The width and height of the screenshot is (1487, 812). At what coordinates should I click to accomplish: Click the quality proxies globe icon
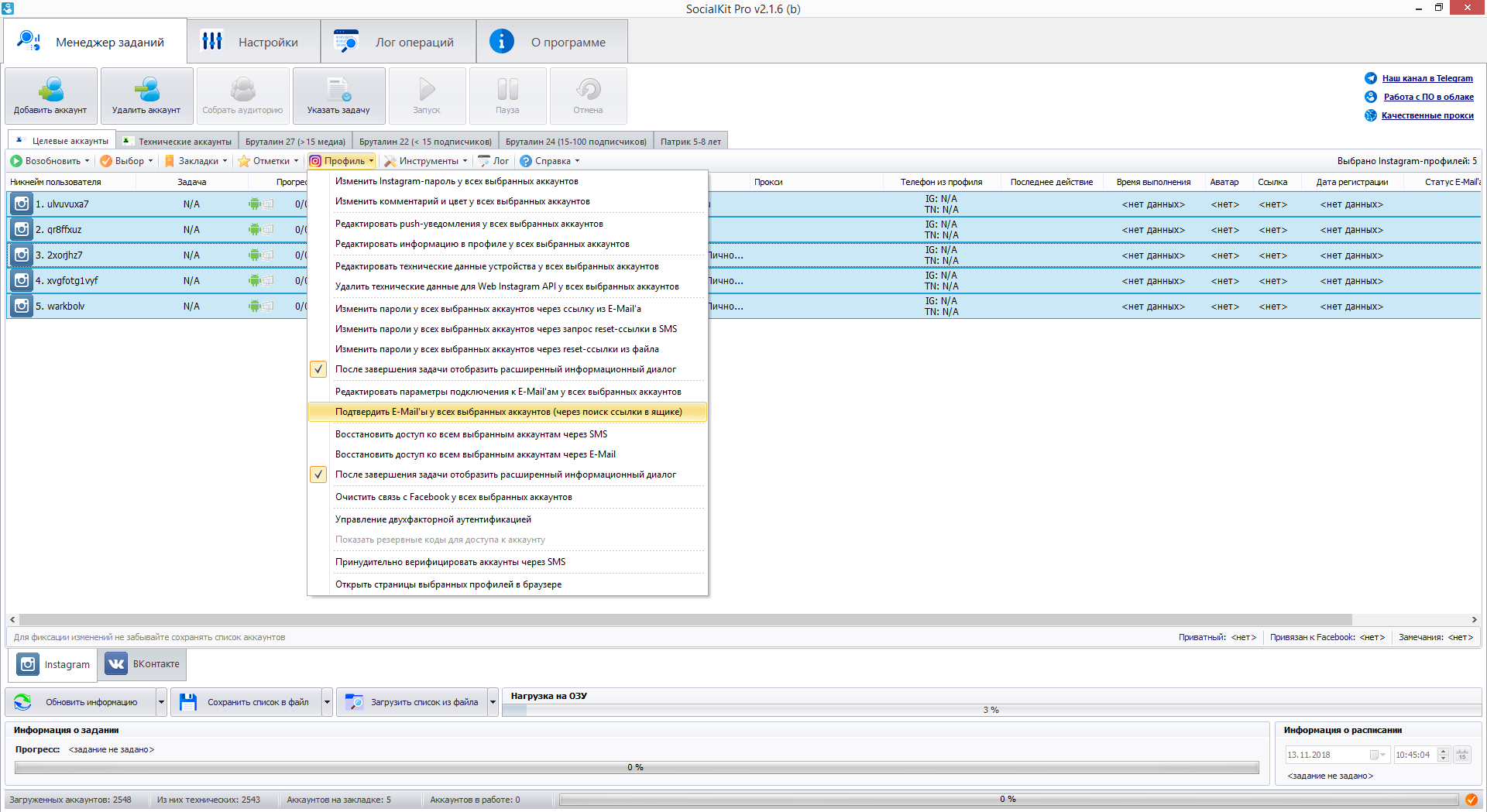coord(1371,115)
